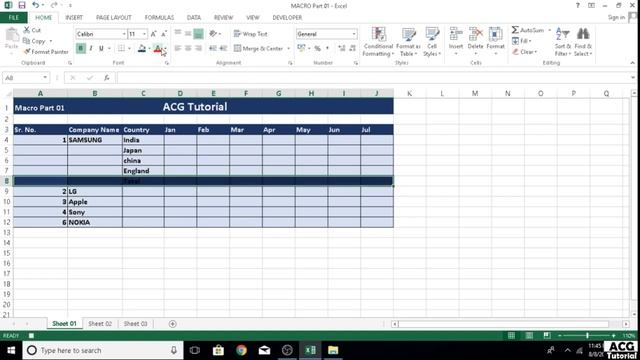Screen dimensions: 640x360
Task: Open Format as Table gallery
Action: tap(408, 42)
